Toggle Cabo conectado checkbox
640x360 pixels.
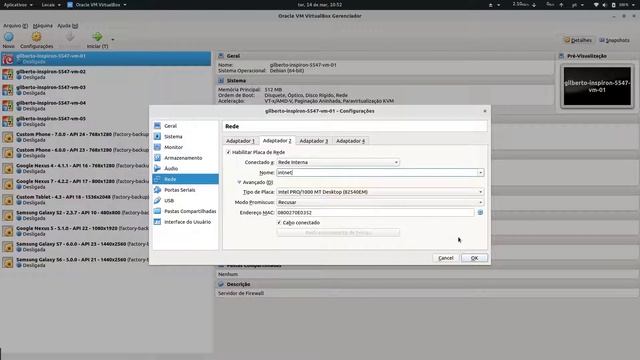point(279,222)
